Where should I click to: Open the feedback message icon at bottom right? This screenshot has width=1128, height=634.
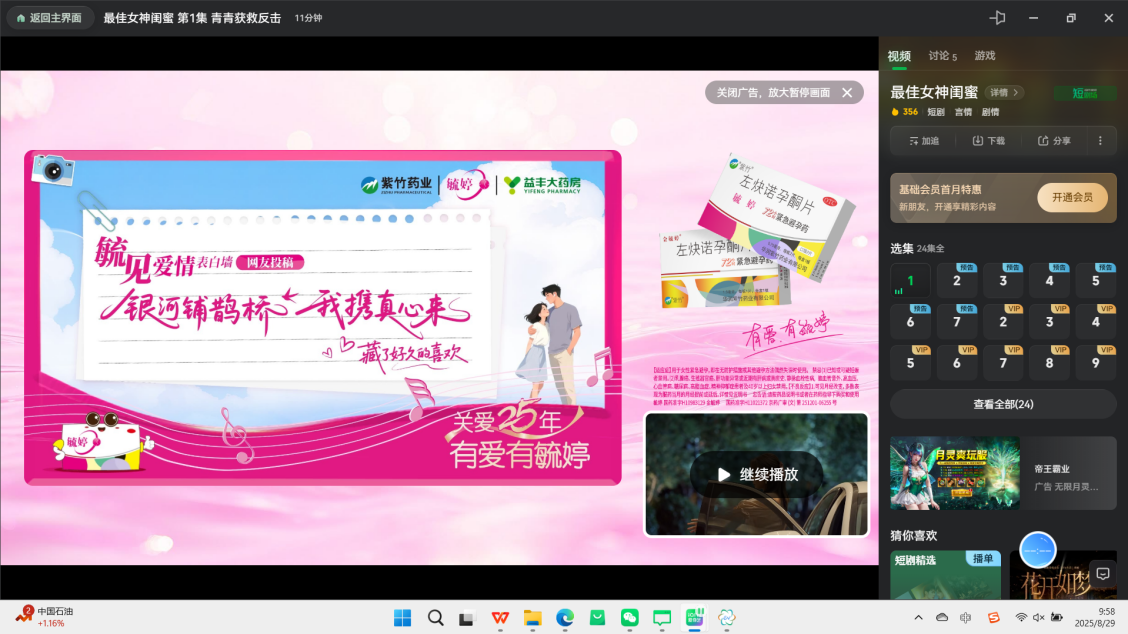[1103, 574]
